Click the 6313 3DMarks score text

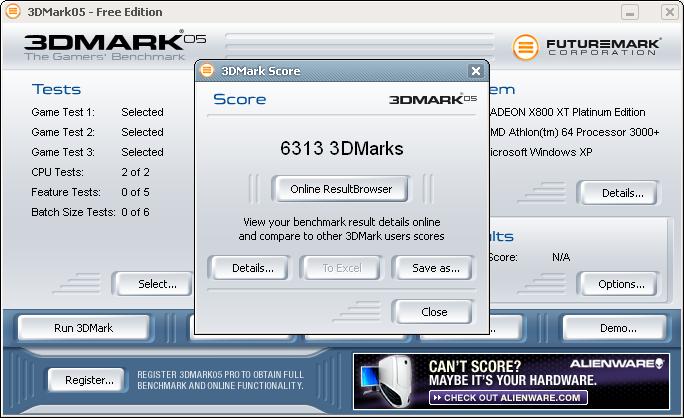pyautogui.click(x=342, y=148)
